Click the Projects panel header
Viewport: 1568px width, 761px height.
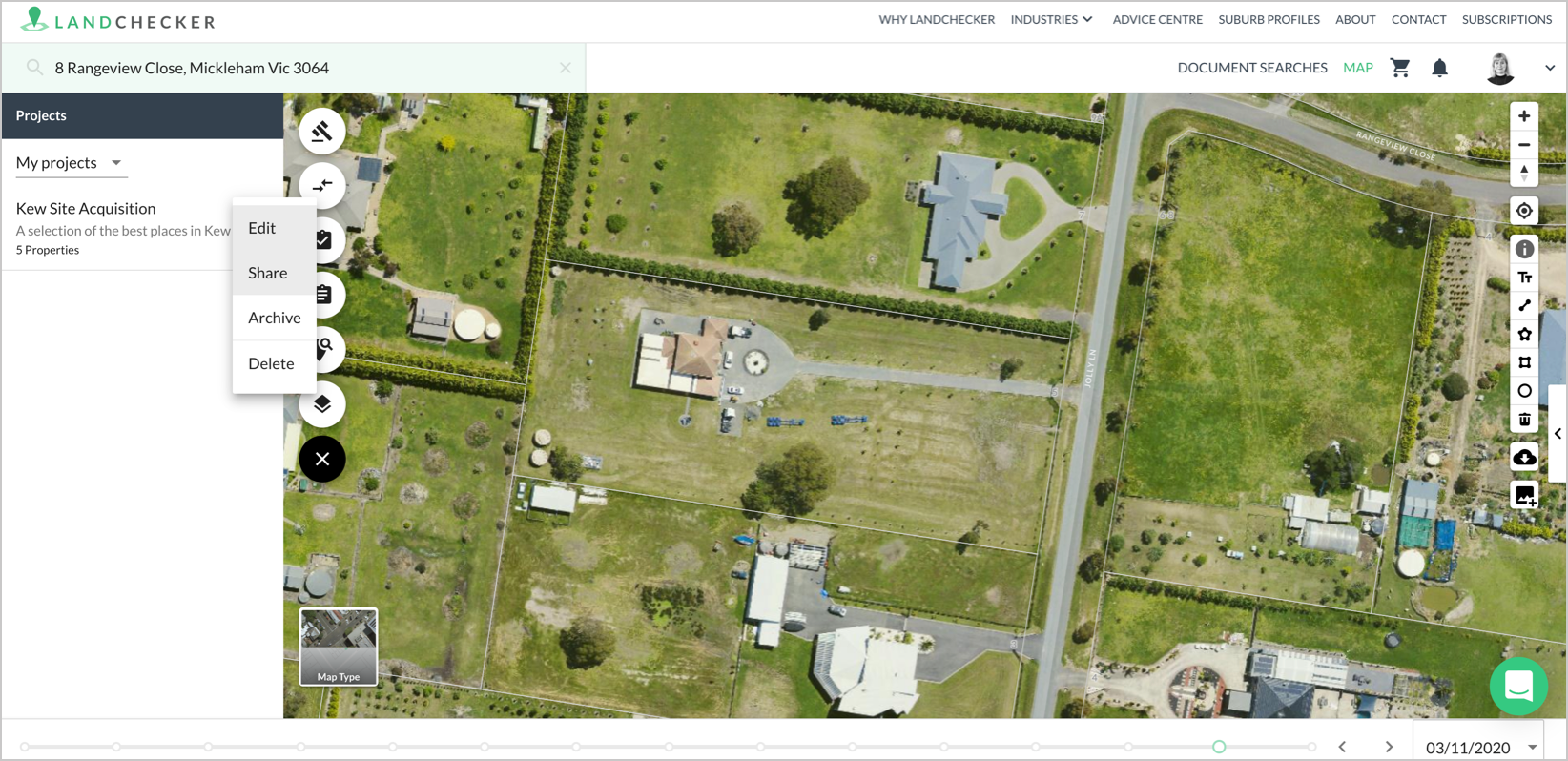142,115
